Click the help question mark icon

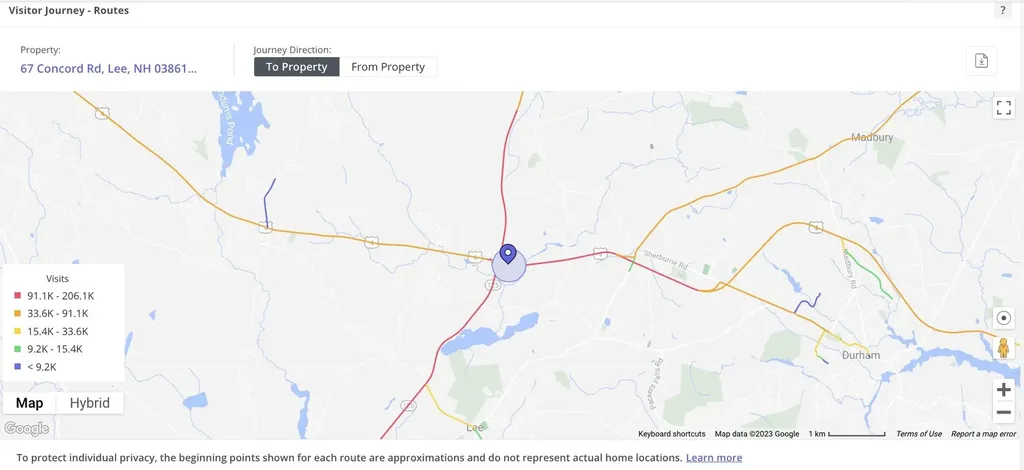pyautogui.click(x=1002, y=11)
